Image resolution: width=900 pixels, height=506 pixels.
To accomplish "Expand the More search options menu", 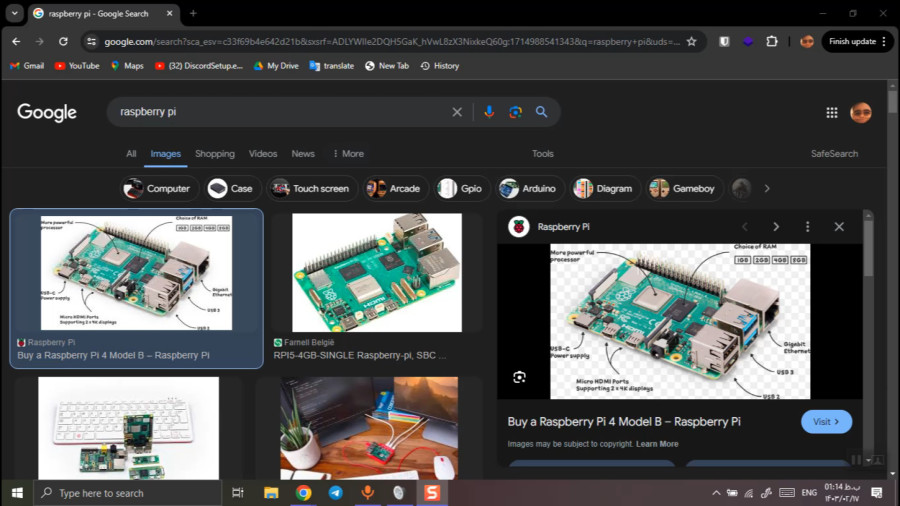I will [348, 154].
